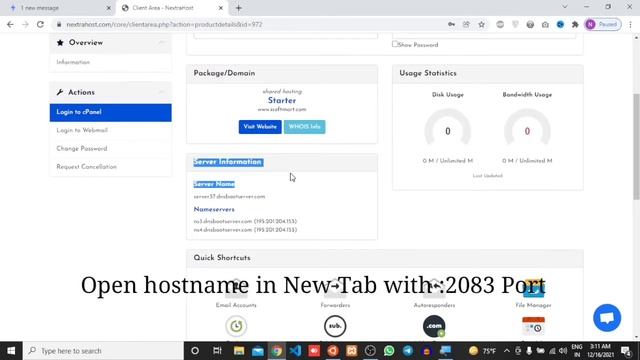Open a new browser tab

239,8
